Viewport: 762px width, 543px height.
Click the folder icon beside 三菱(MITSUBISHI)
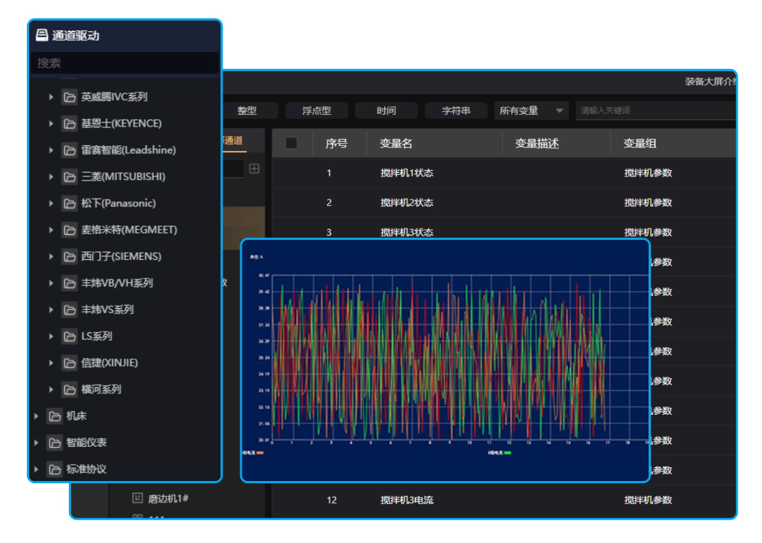69,177
